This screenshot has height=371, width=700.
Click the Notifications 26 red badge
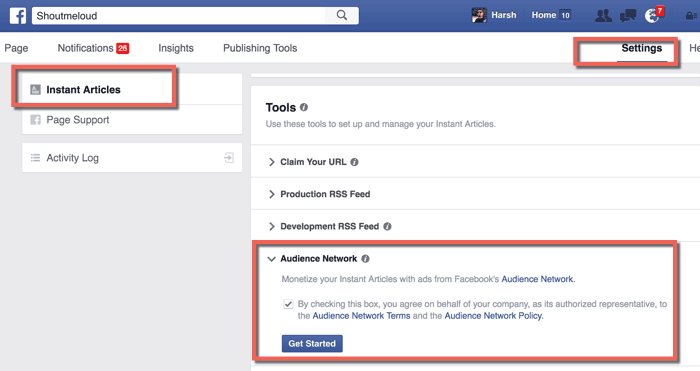click(x=123, y=48)
